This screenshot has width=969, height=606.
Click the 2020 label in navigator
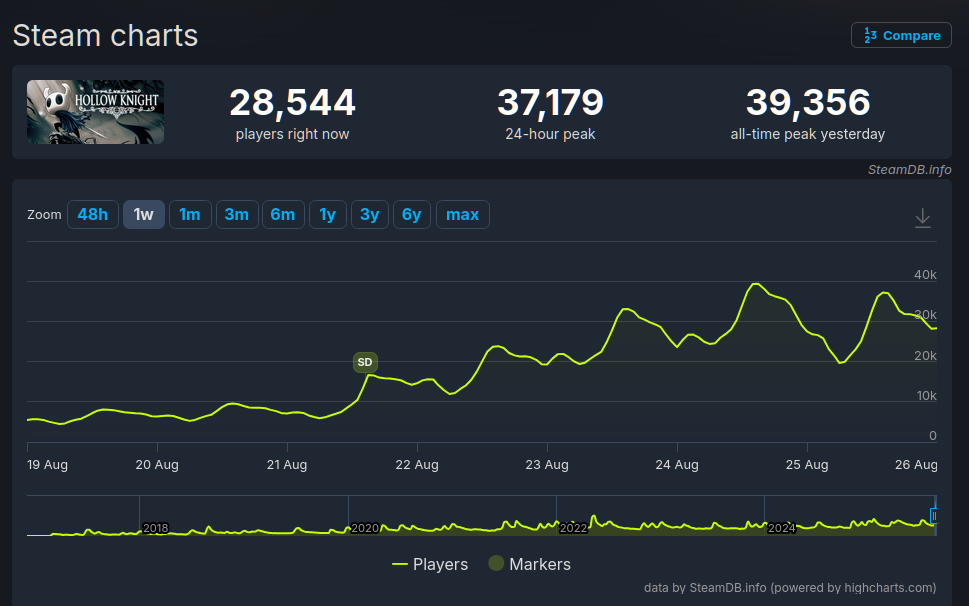click(365, 528)
